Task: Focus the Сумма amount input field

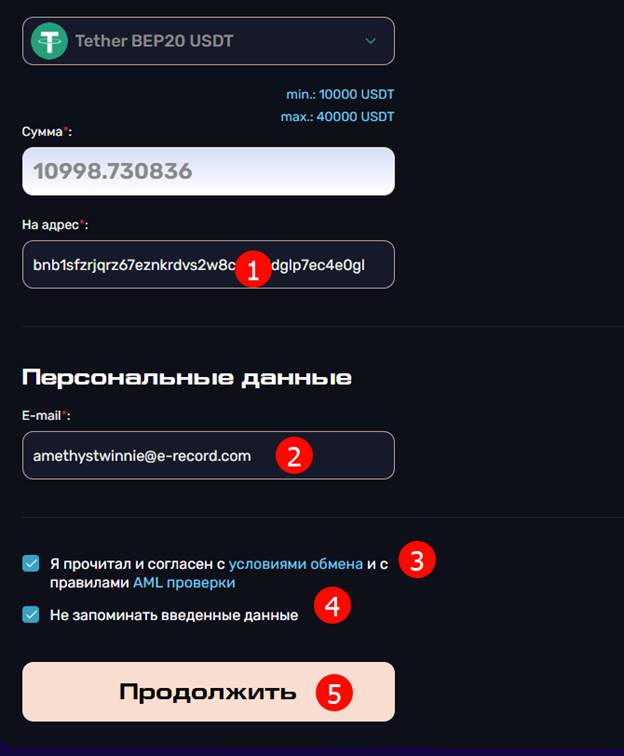Action: point(208,171)
